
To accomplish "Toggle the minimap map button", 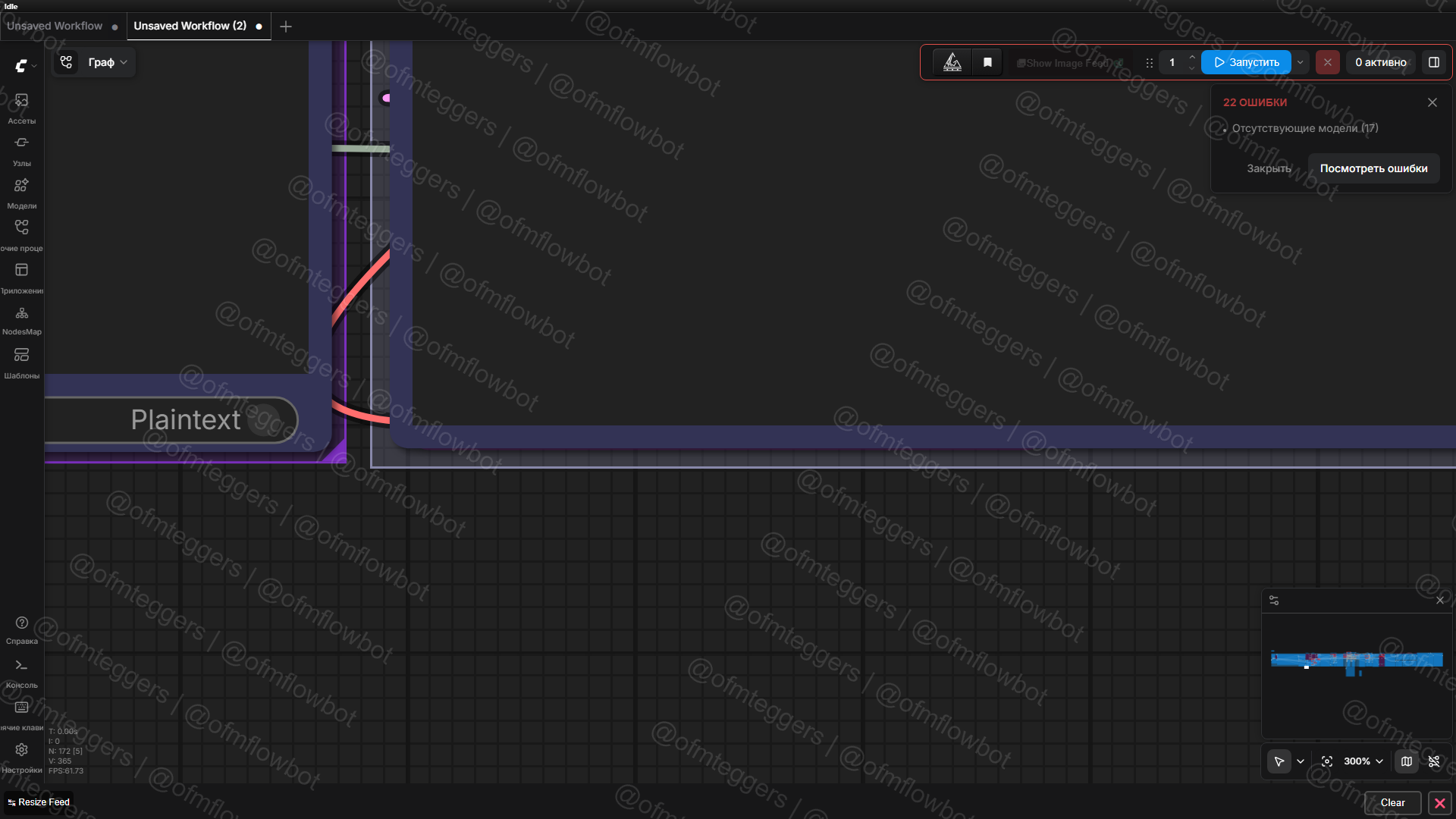I will (x=1407, y=761).
